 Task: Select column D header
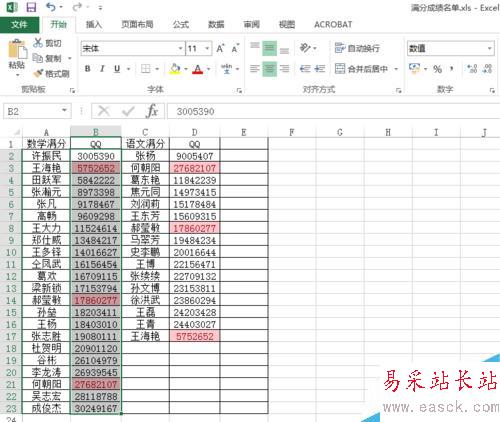click(195, 132)
